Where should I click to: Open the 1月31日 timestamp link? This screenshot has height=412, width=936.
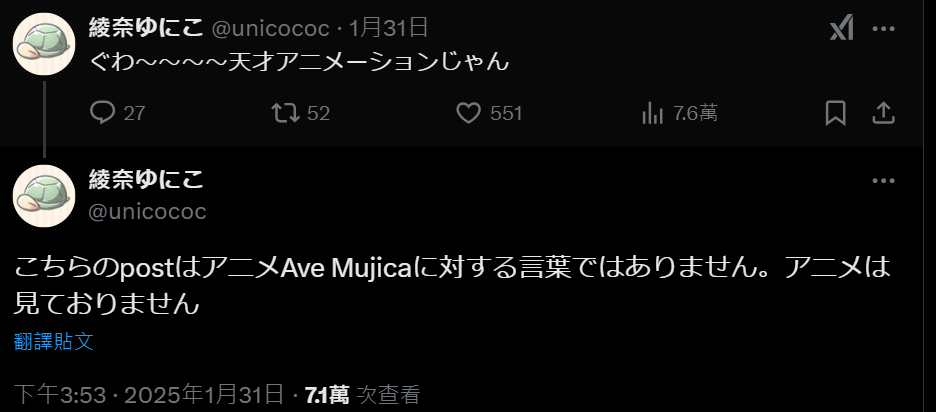(389, 28)
